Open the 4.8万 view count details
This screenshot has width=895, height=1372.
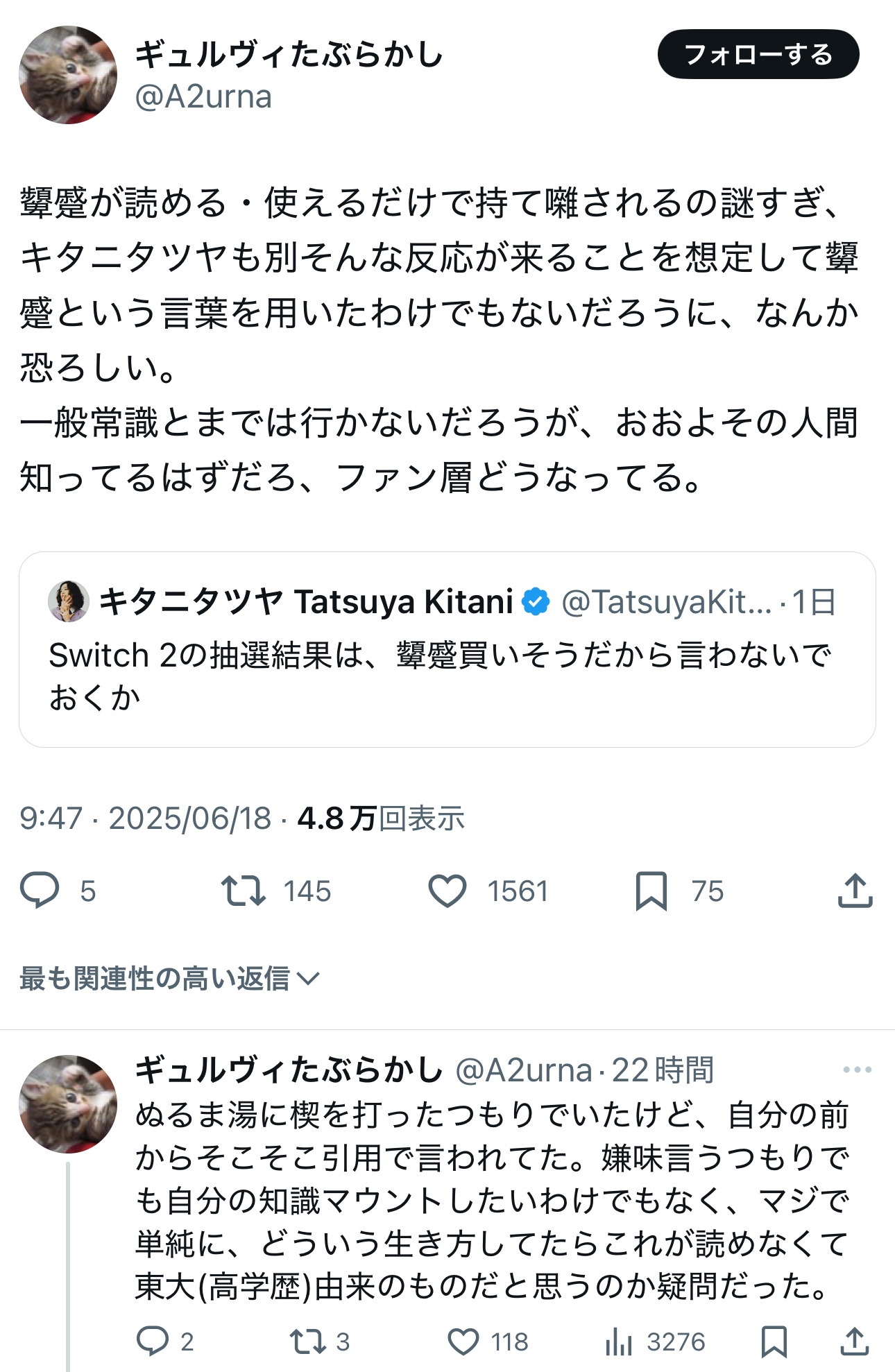[x=381, y=818]
